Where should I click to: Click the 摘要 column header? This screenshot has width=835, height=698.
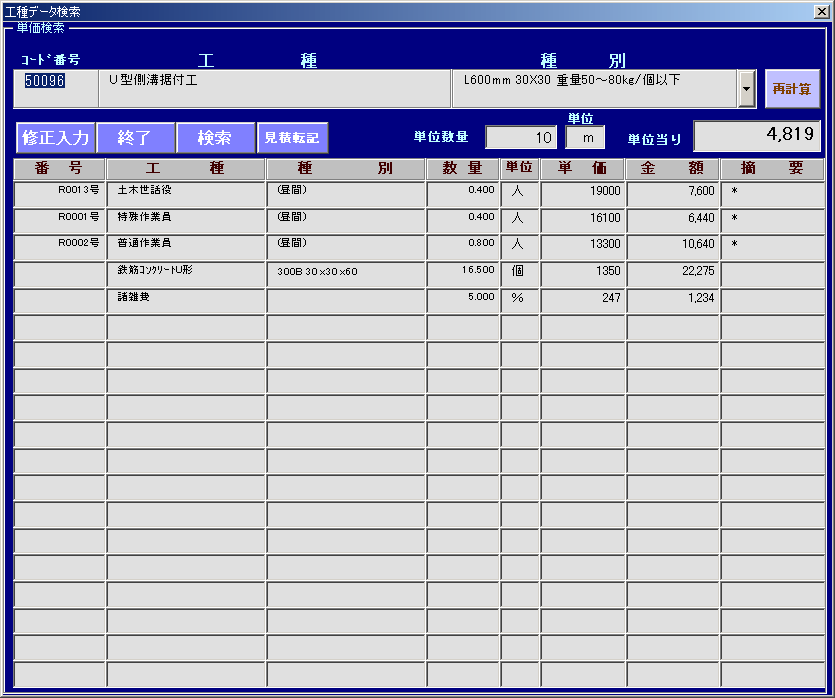point(772,168)
